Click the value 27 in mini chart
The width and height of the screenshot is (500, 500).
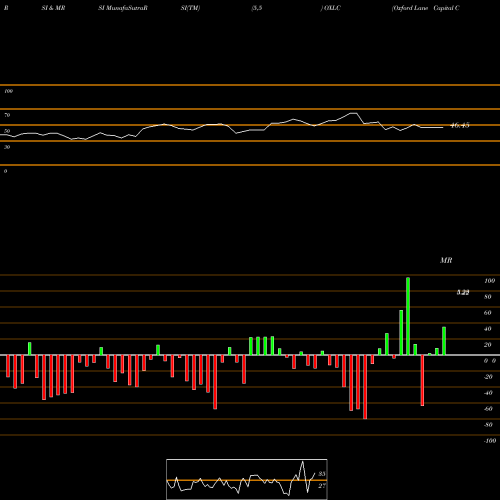322,486
